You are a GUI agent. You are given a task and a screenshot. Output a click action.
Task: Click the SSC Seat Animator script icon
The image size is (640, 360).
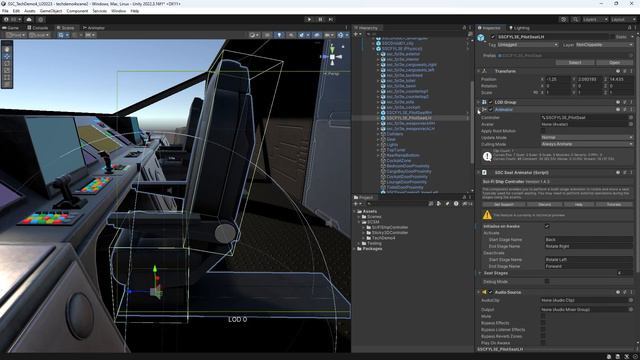click(484, 173)
